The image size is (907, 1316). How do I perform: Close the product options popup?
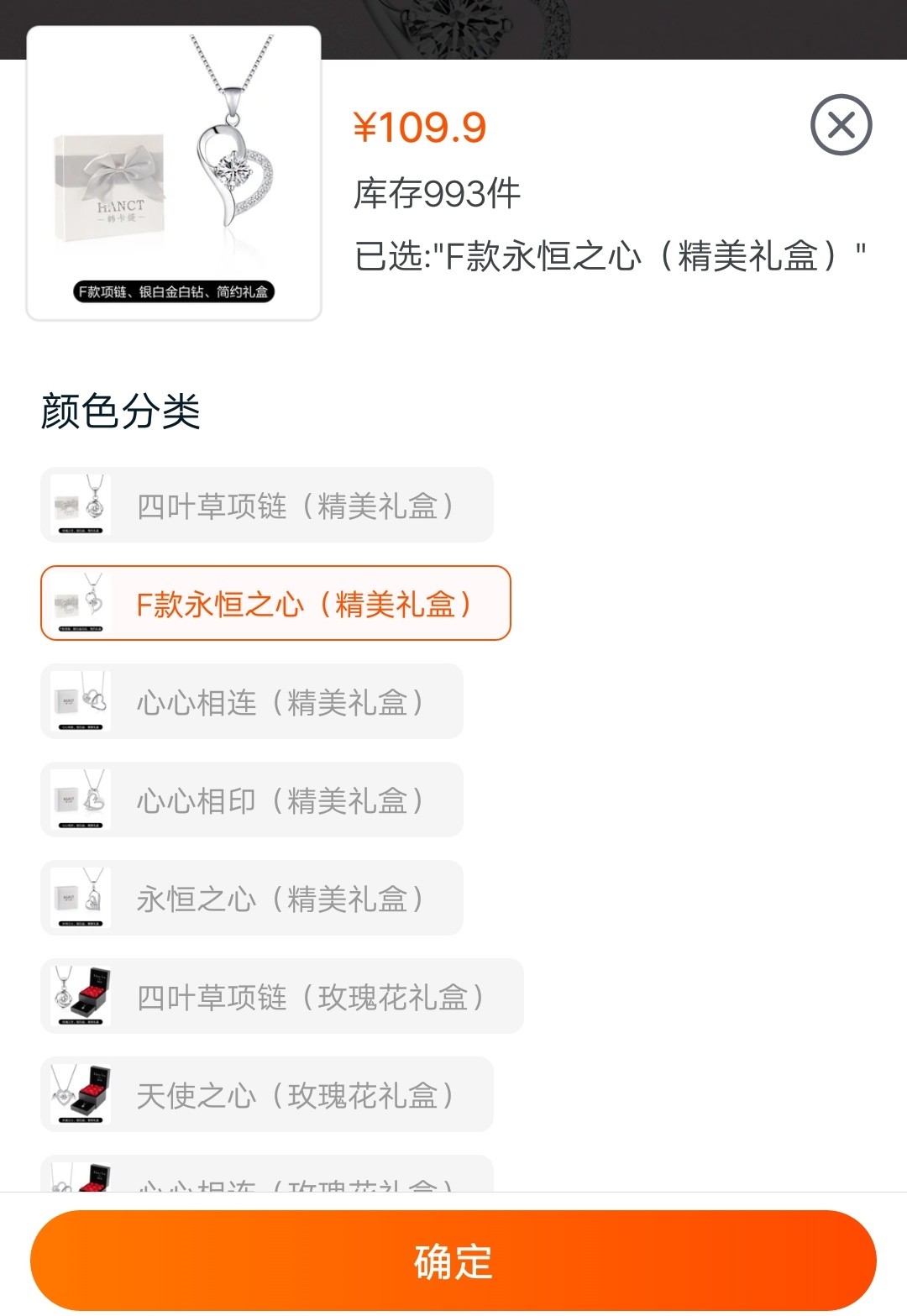[841, 125]
